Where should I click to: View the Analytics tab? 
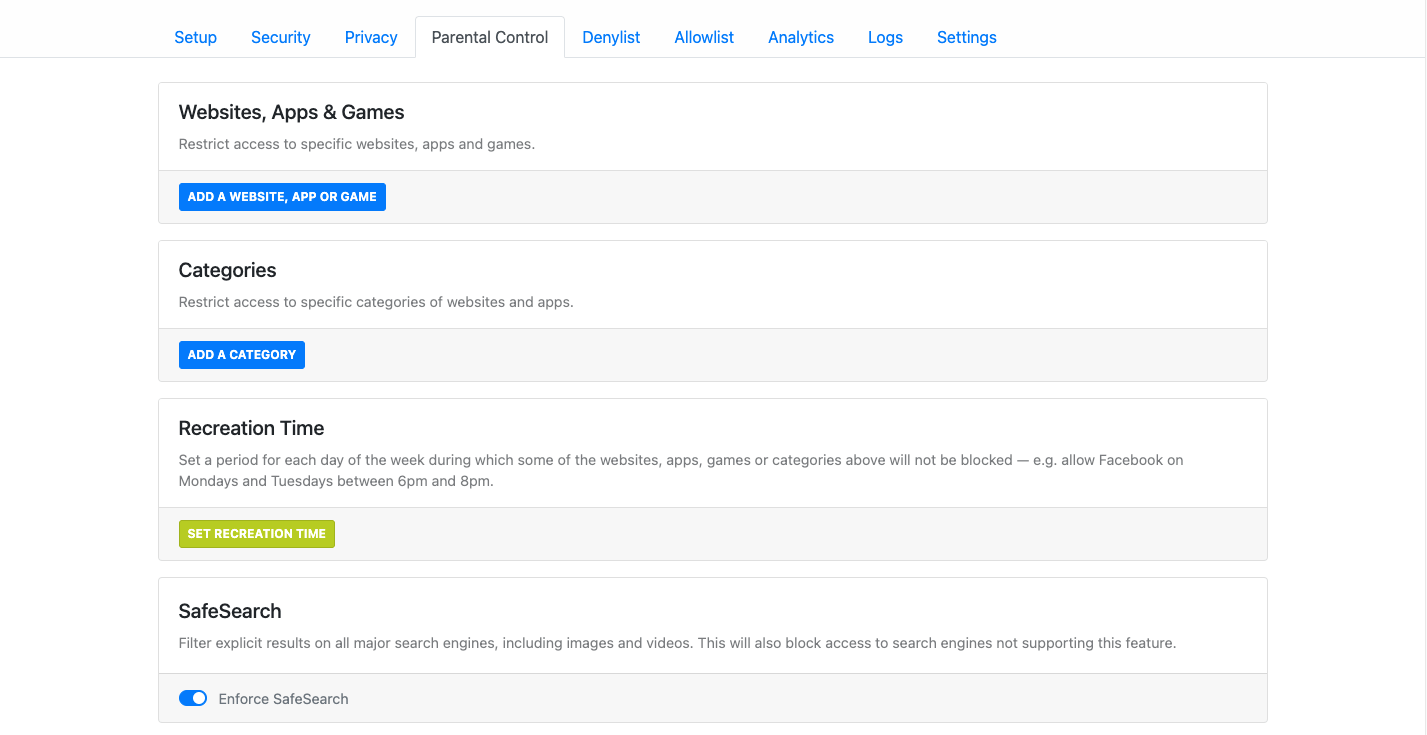[800, 37]
